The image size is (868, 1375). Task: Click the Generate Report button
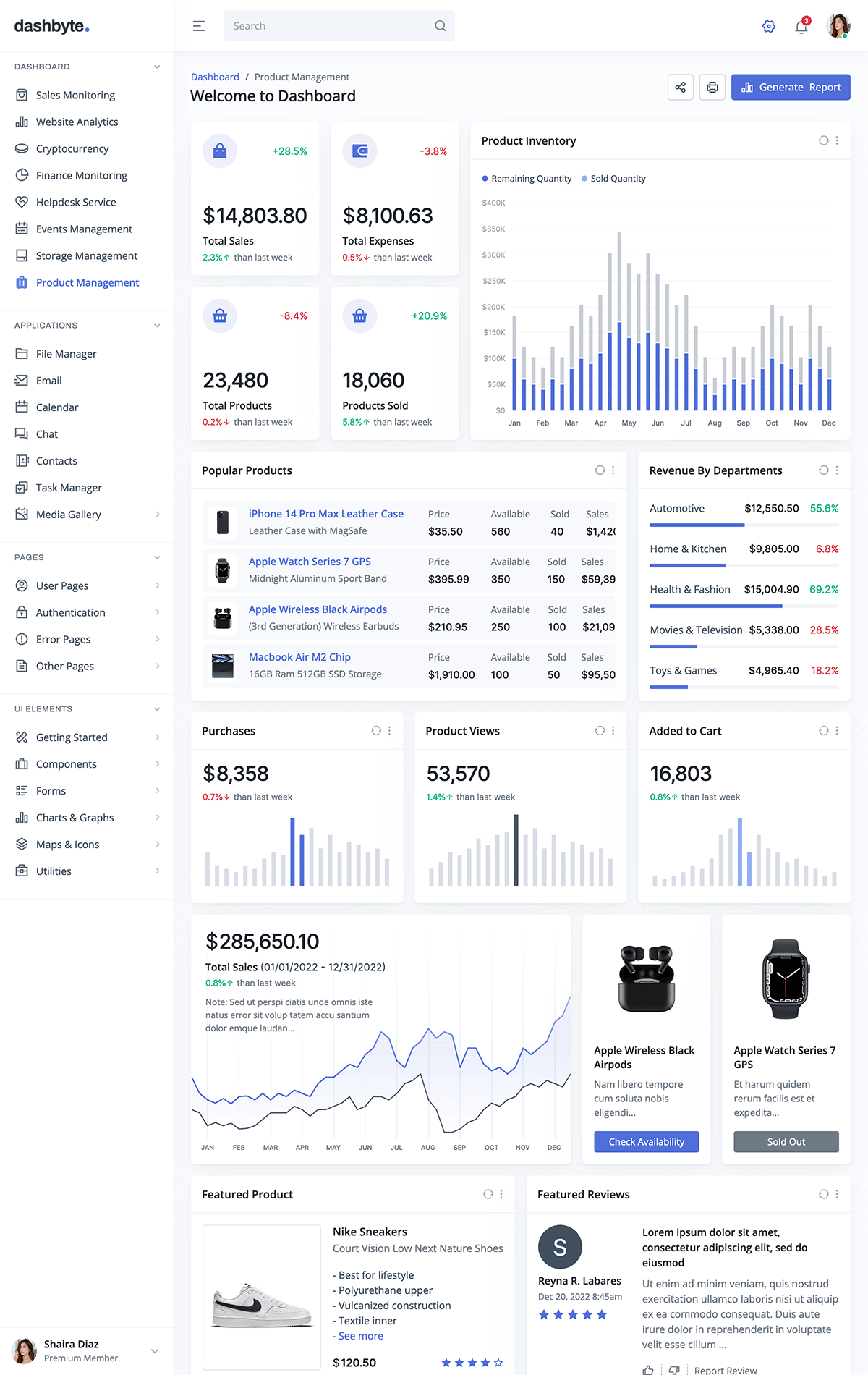(791, 88)
